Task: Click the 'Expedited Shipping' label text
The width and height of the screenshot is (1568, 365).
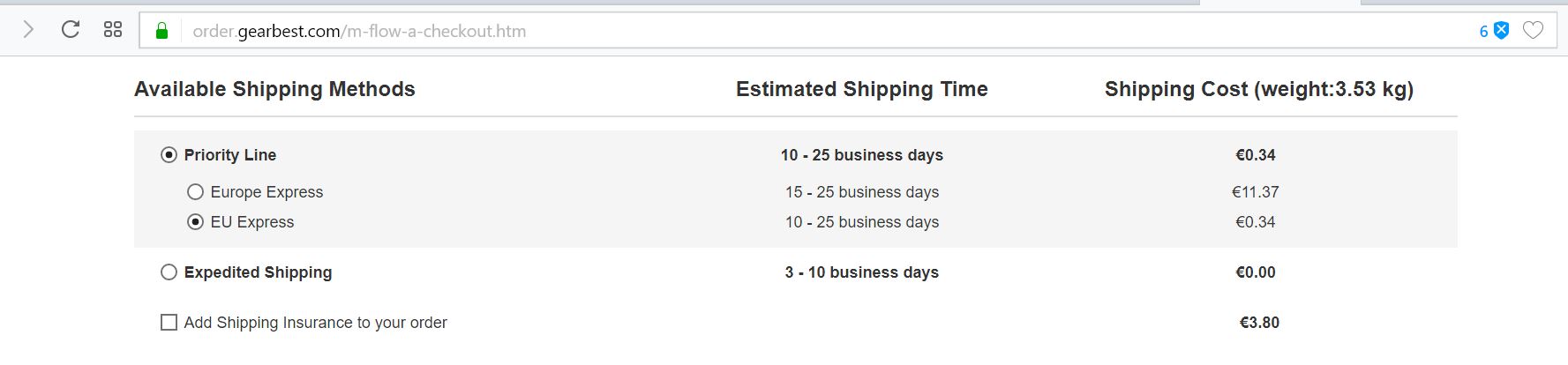Action: (x=258, y=272)
